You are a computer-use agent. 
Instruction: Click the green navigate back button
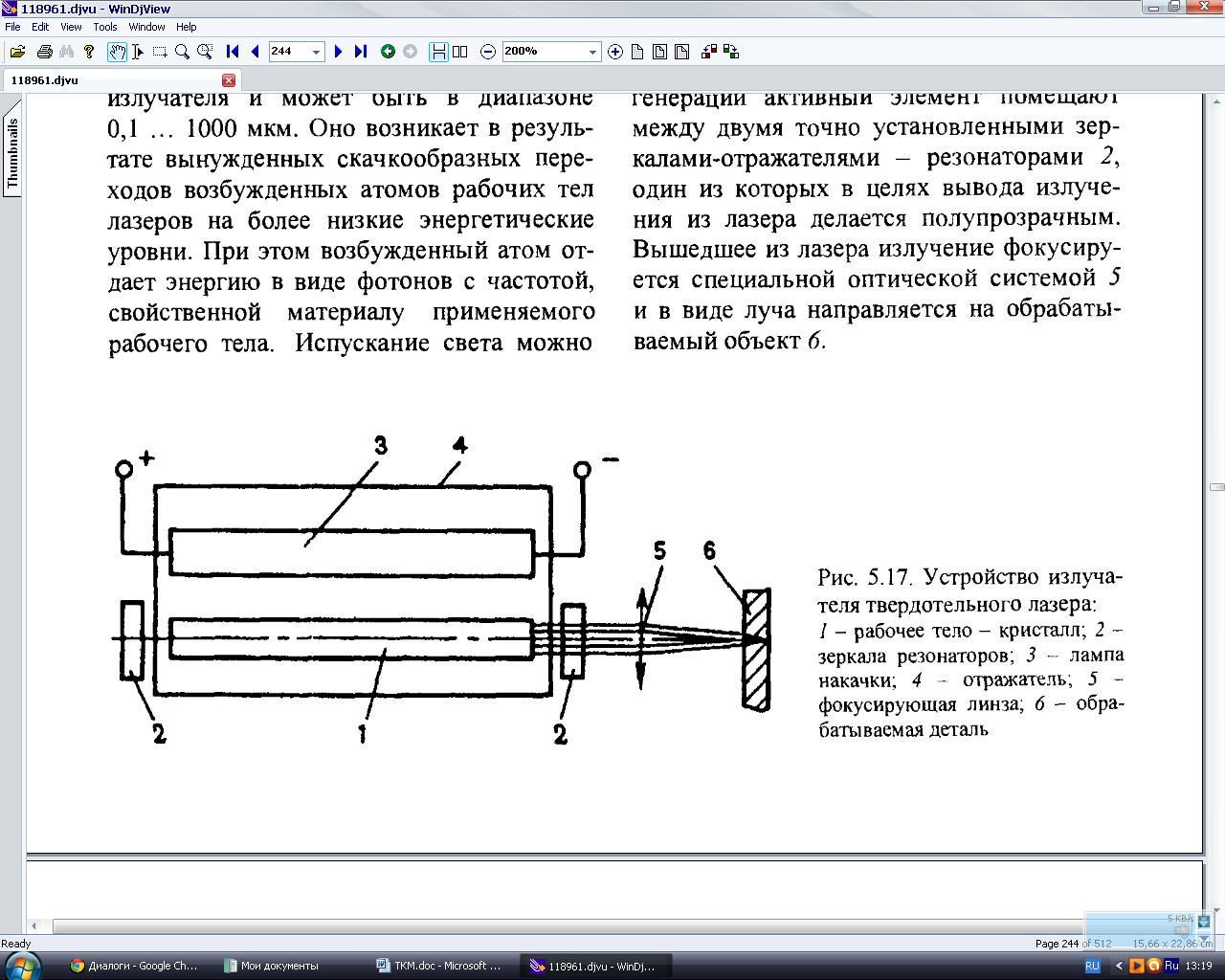coord(388,52)
